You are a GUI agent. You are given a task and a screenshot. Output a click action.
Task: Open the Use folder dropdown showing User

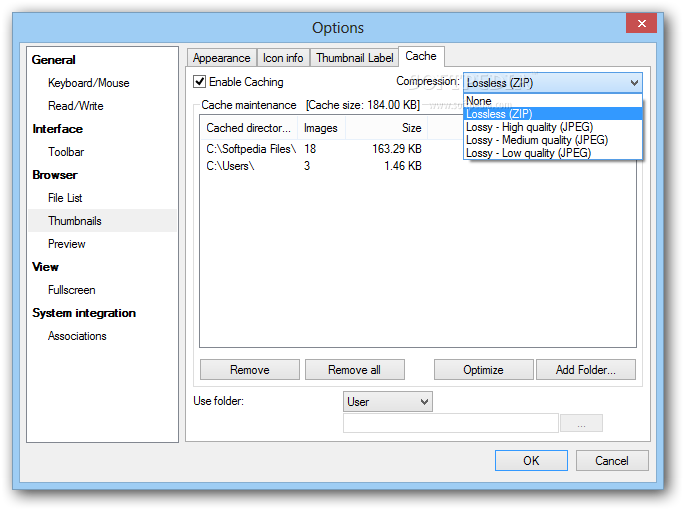pos(387,401)
